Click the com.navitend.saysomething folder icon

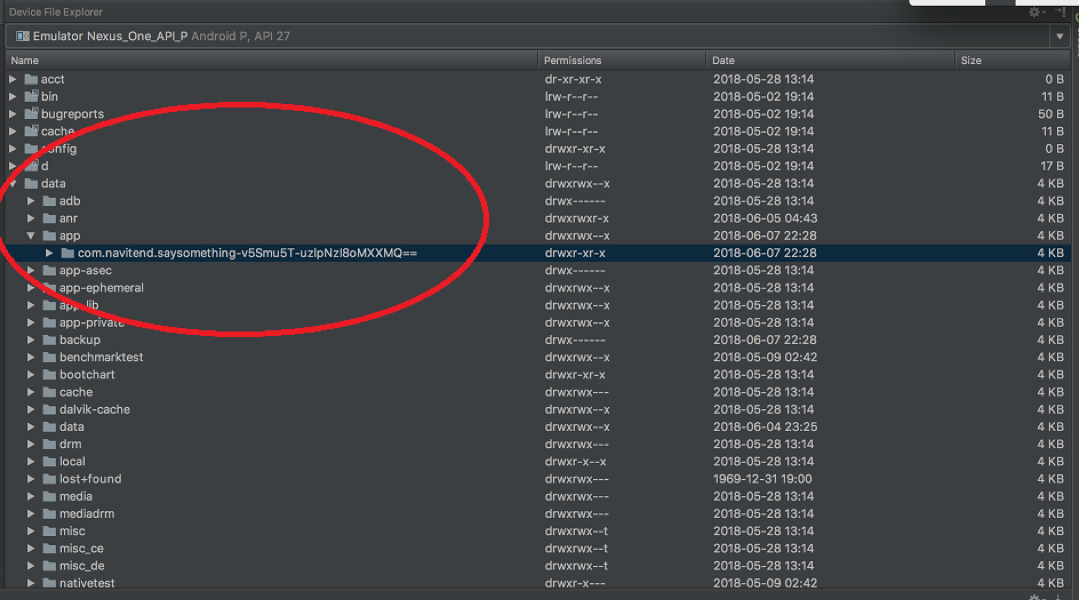click(67, 253)
